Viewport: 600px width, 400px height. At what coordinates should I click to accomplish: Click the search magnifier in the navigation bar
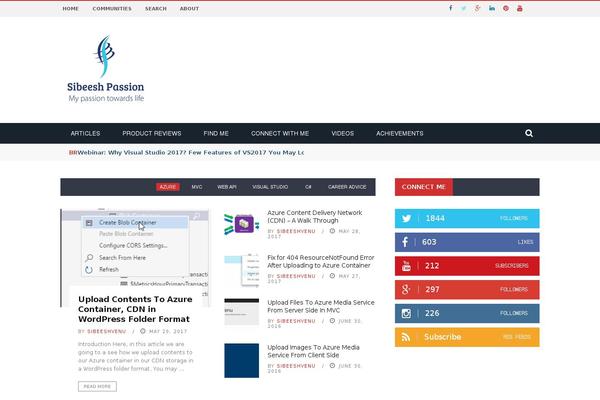pyautogui.click(x=529, y=133)
